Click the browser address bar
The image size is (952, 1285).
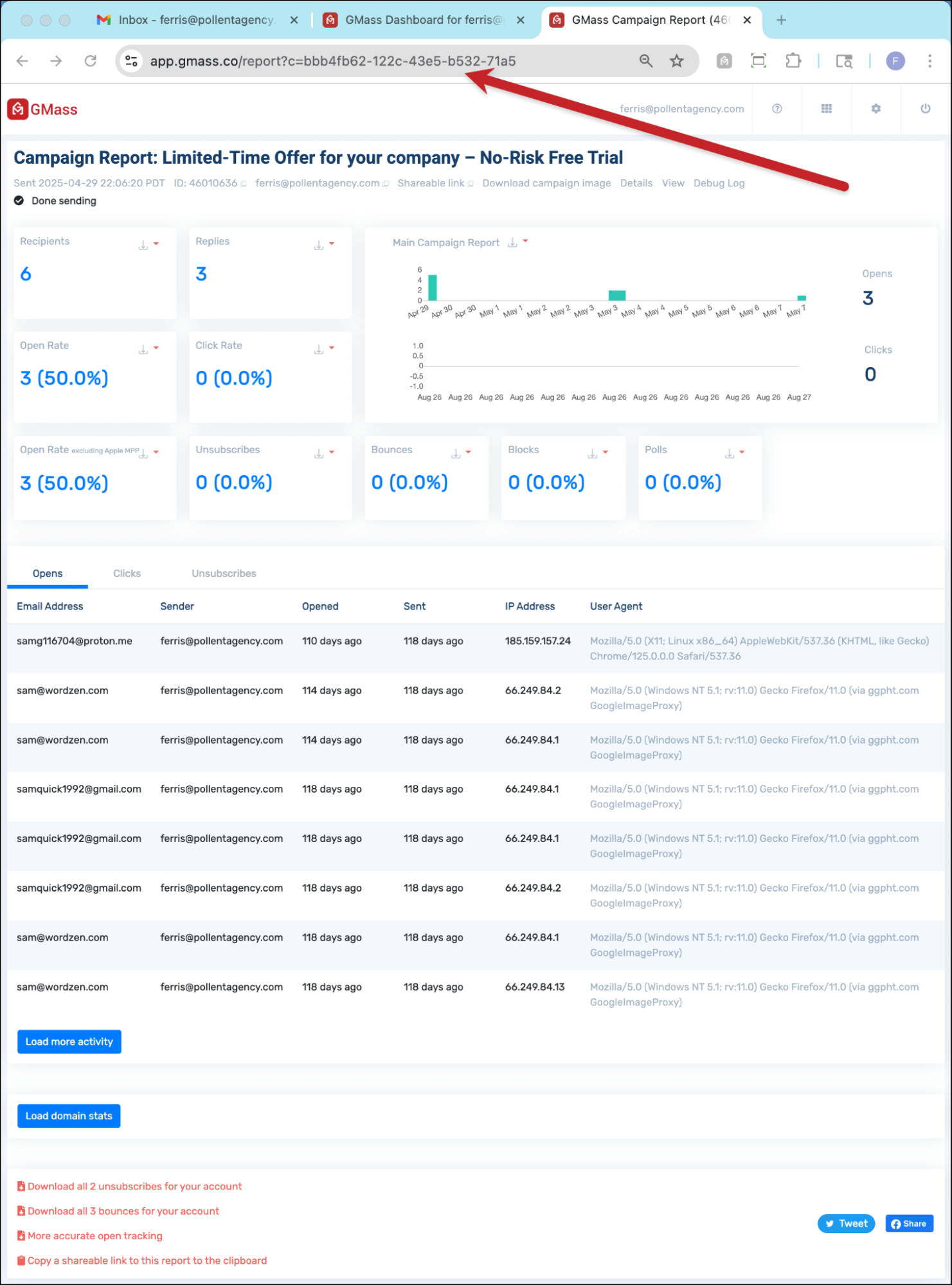(x=386, y=61)
